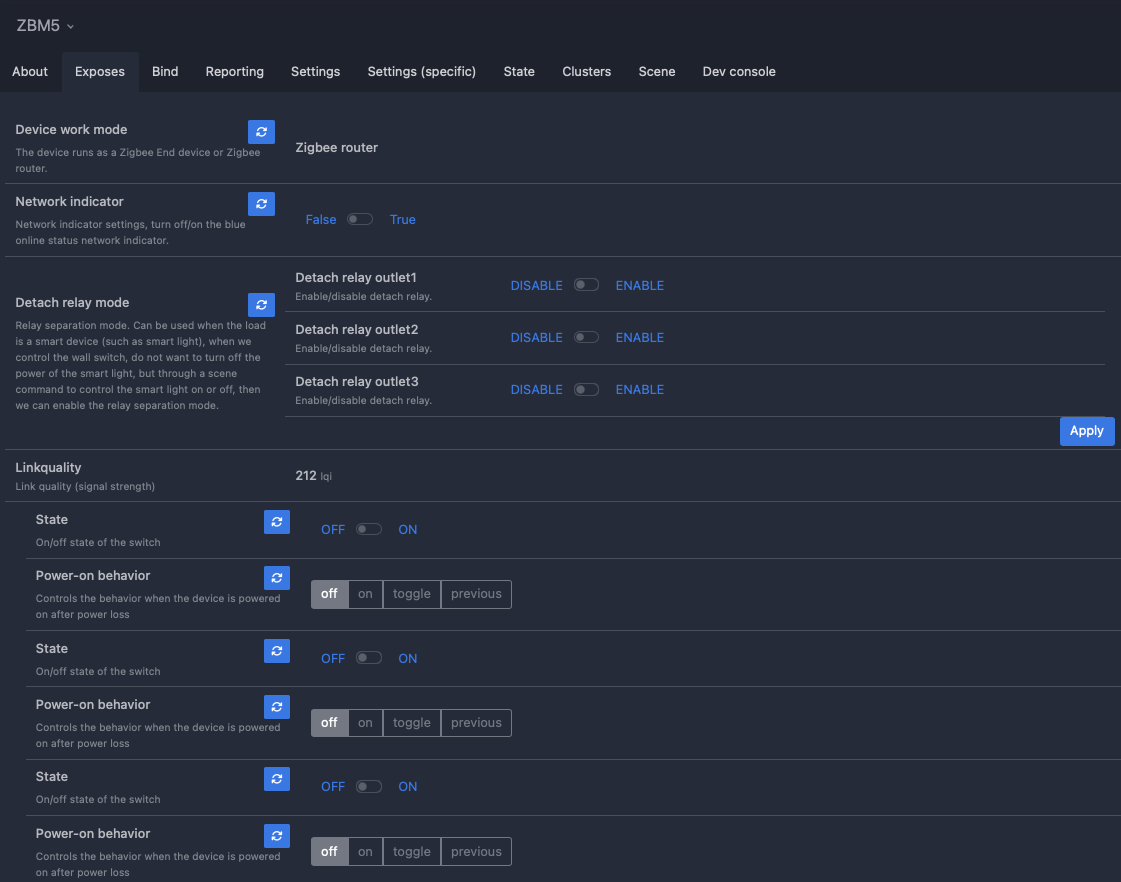Click ENABLE for Detach relay outlet2
The image size is (1121, 882).
point(640,337)
